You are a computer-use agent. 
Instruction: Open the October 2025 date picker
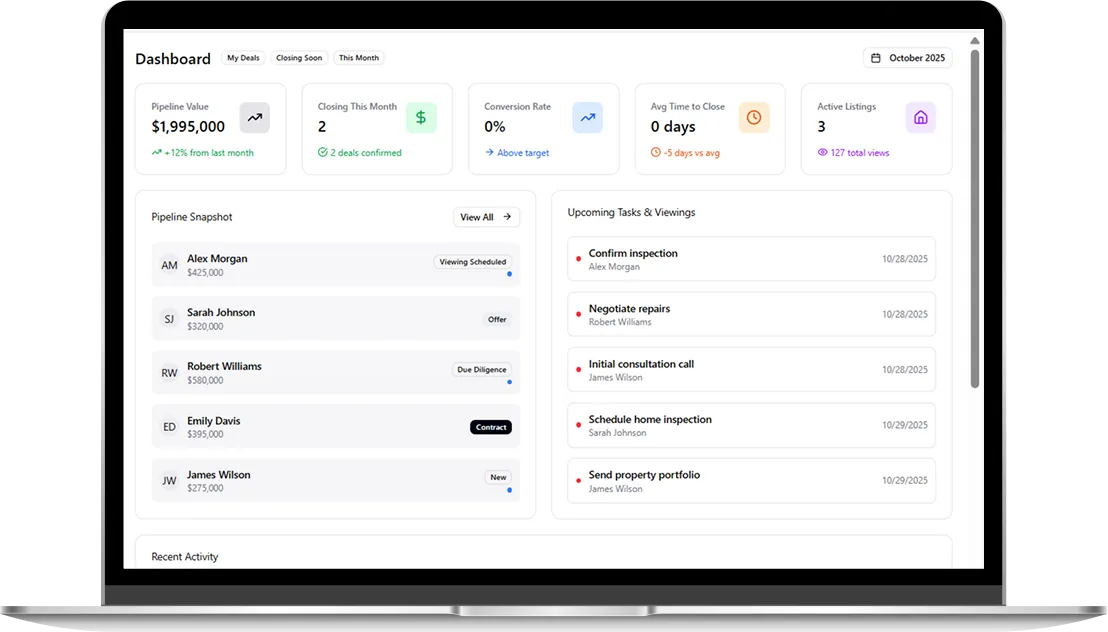point(908,58)
